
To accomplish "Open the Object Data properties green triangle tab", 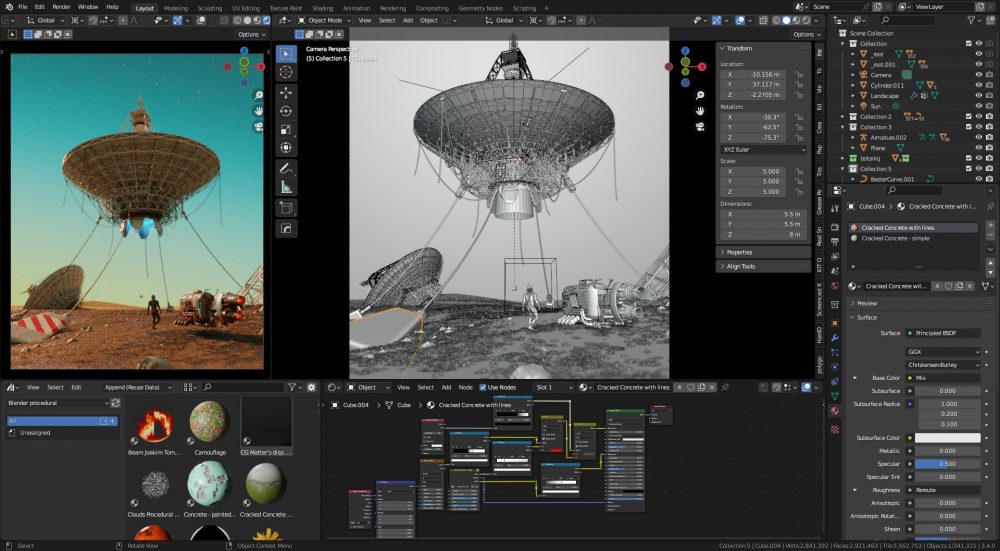I will (835, 397).
